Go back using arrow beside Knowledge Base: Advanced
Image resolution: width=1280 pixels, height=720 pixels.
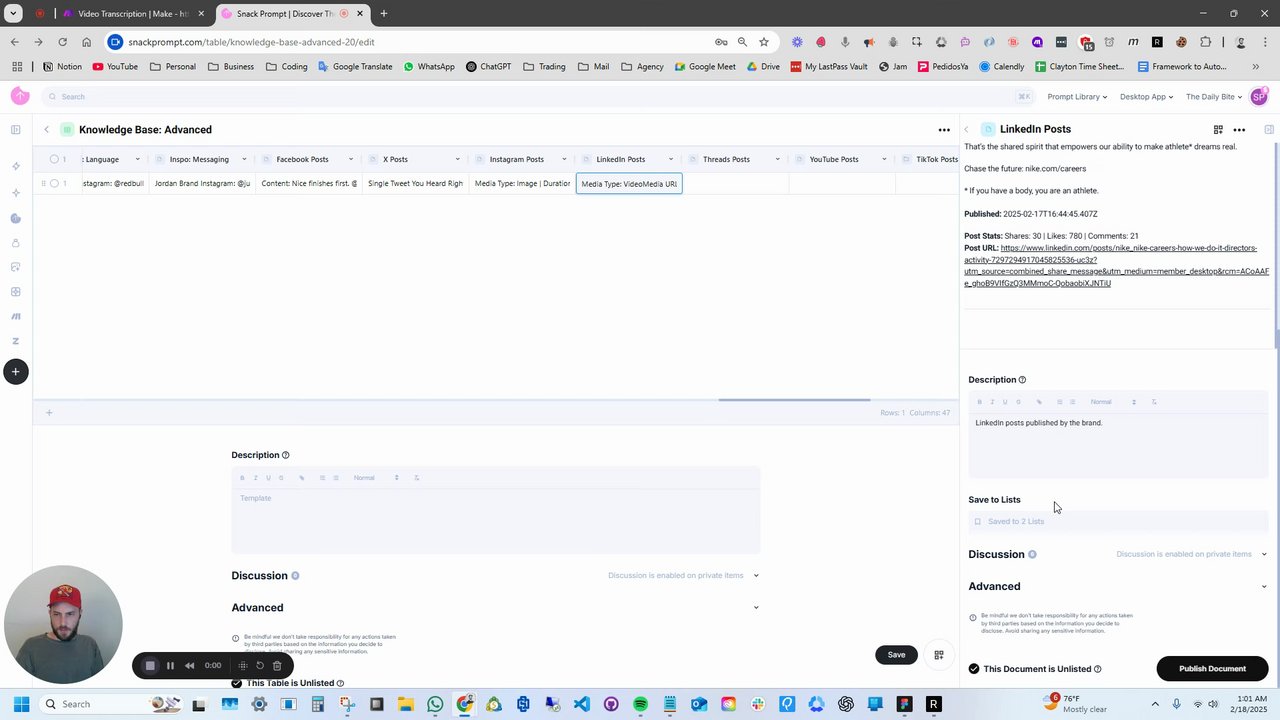coord(46,130)
